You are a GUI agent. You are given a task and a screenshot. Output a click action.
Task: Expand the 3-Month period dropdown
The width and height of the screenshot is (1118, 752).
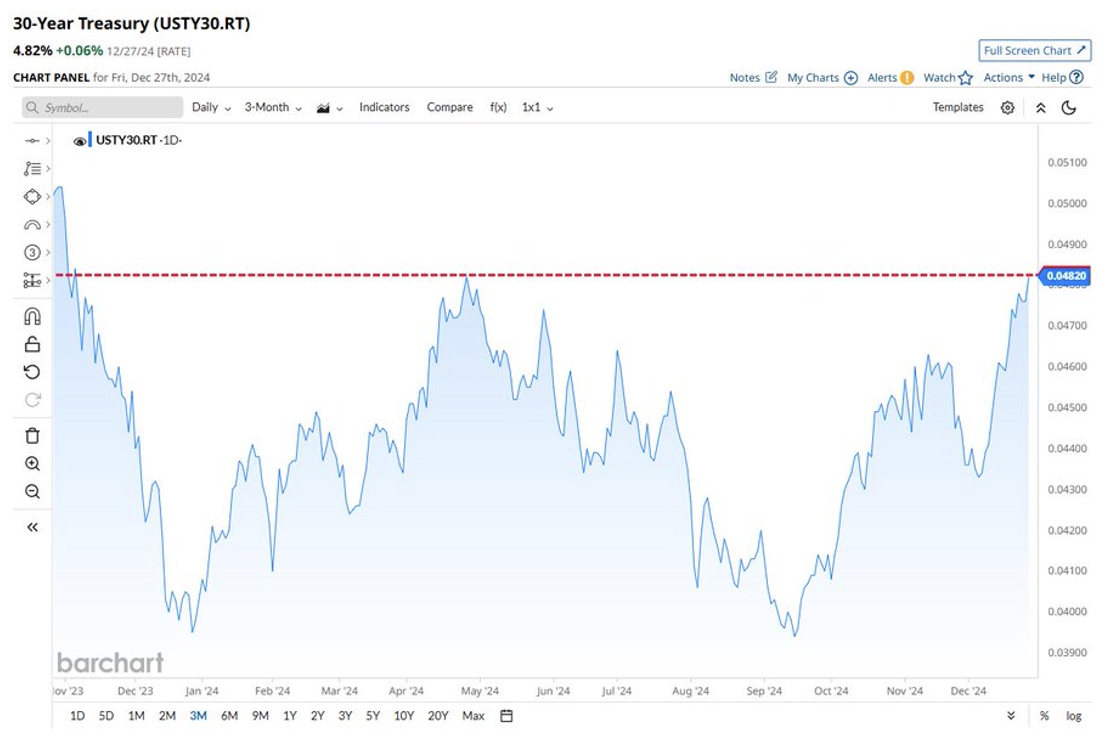[x=273, y=107]
